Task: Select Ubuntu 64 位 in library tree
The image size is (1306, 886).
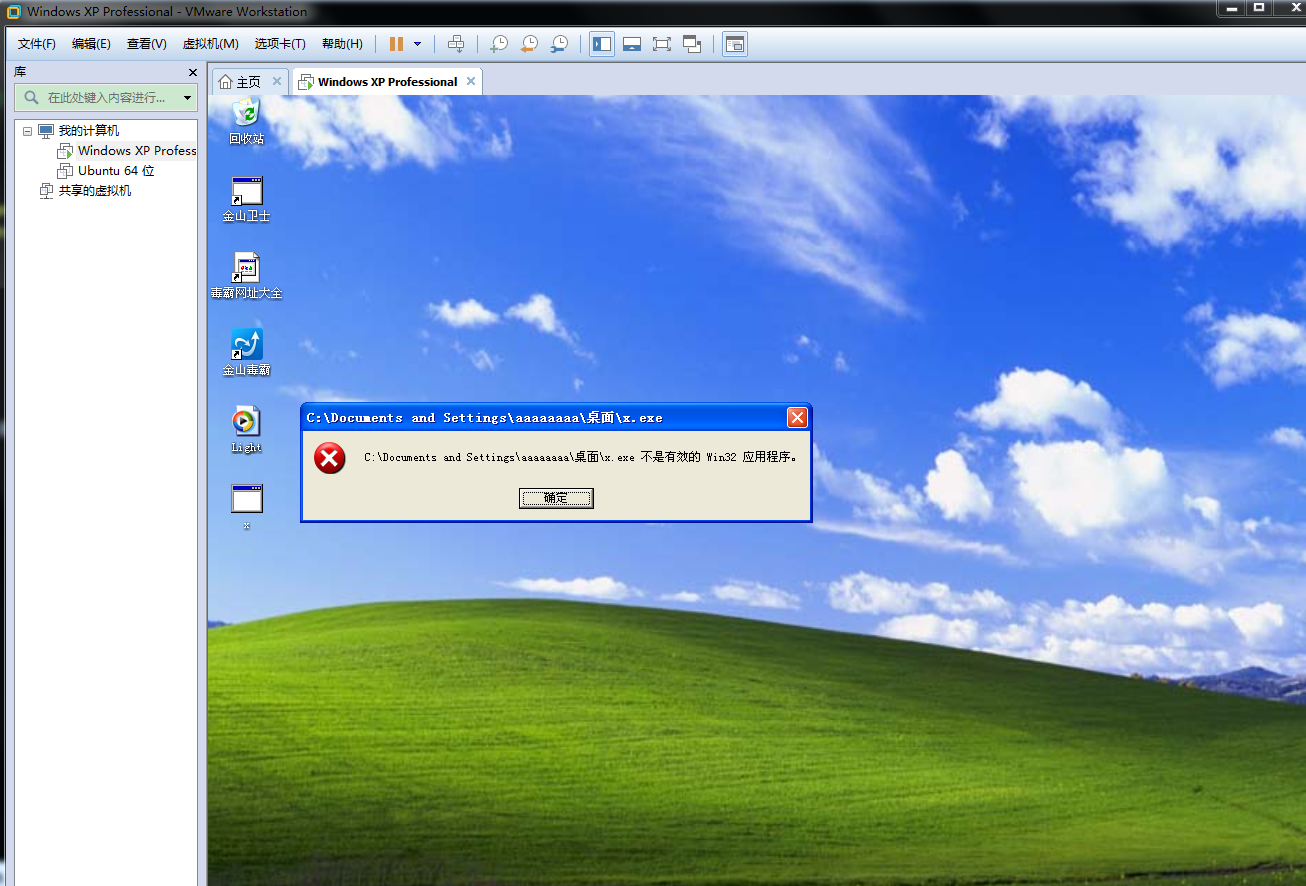Action: click(116, 171)
